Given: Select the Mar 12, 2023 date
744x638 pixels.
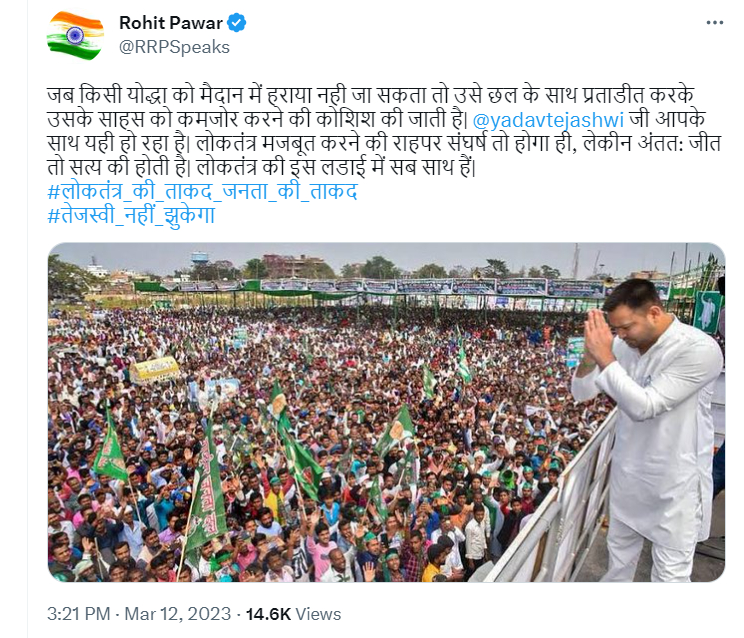Looking at the screenshot, I should [177, 614].
